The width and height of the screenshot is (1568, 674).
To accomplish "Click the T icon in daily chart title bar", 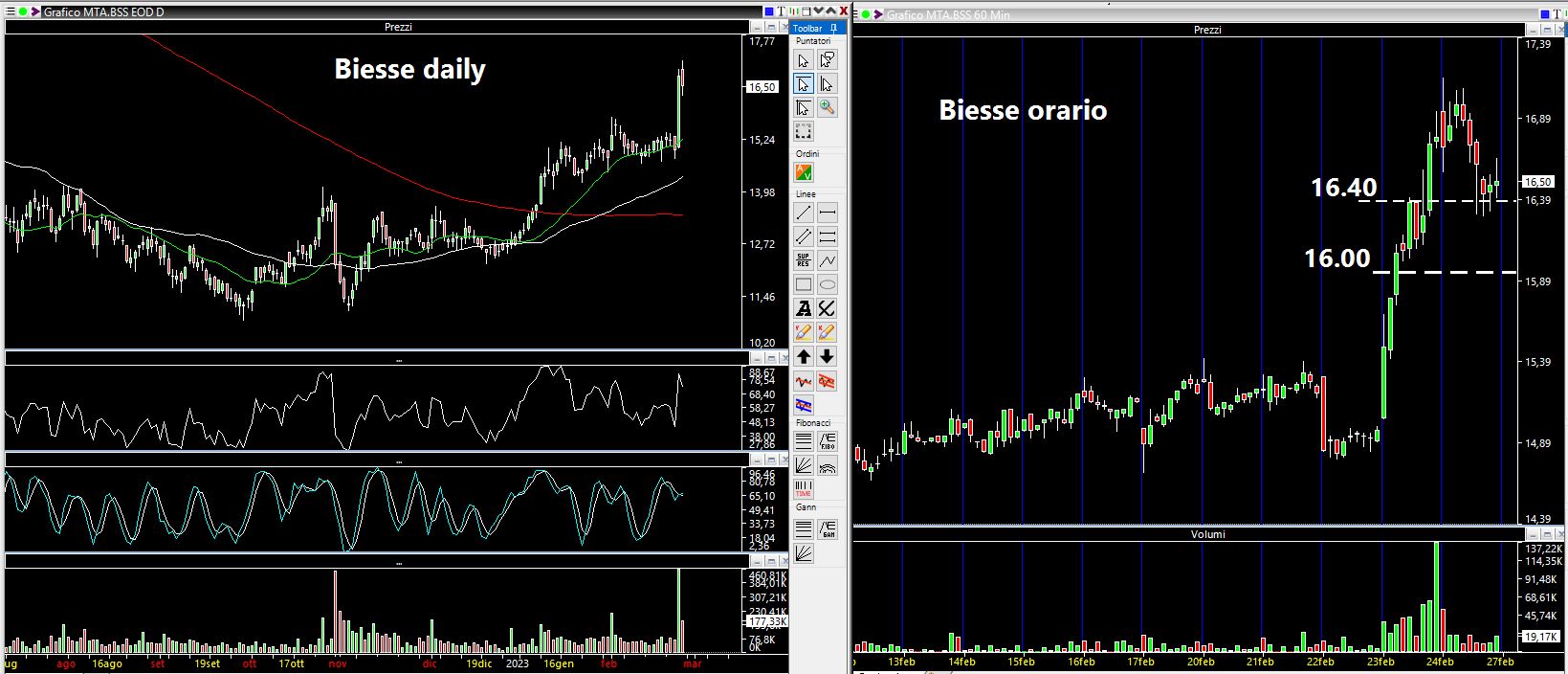I will pos(781,11).
